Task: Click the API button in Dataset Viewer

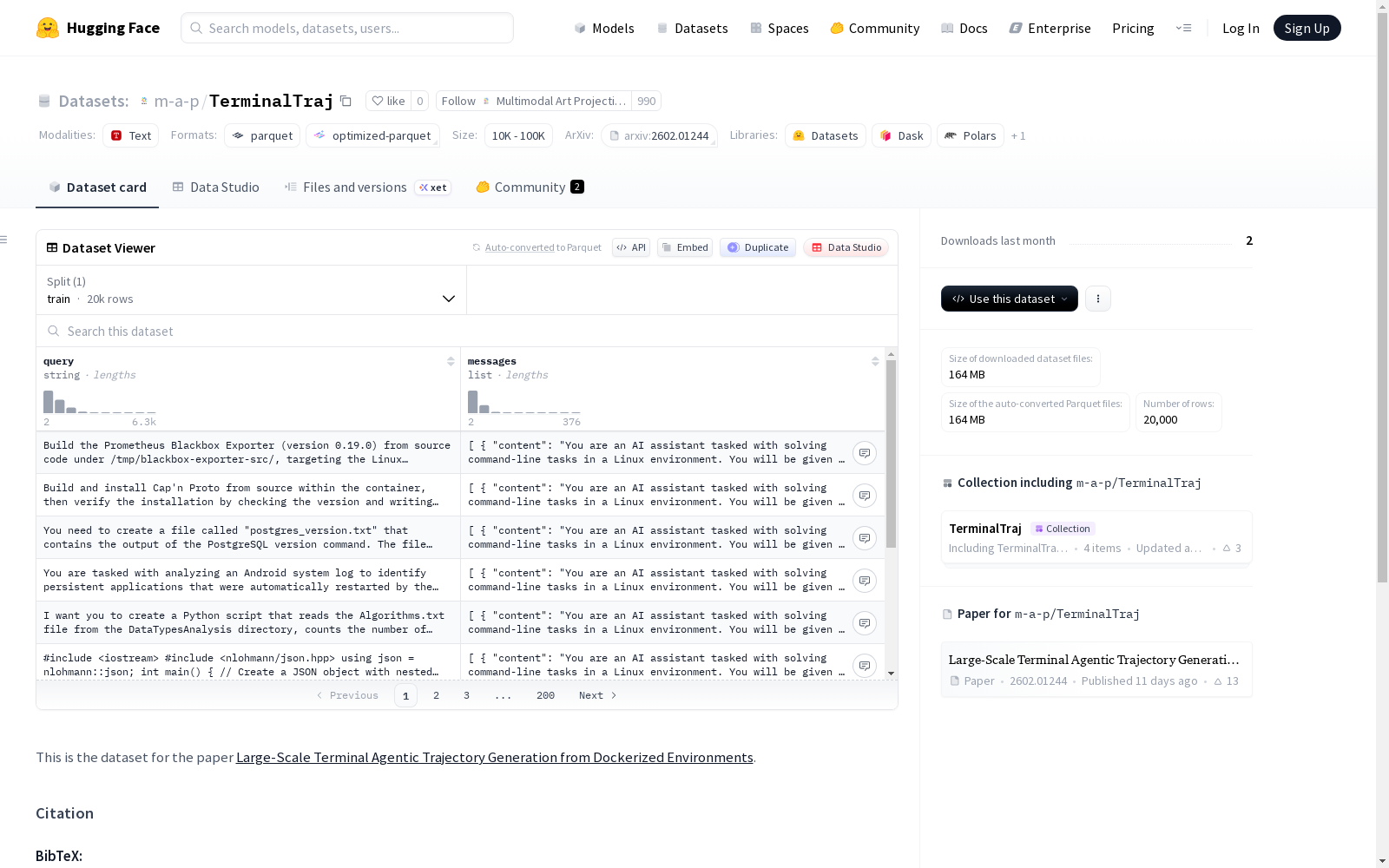Action: (631, 247)
